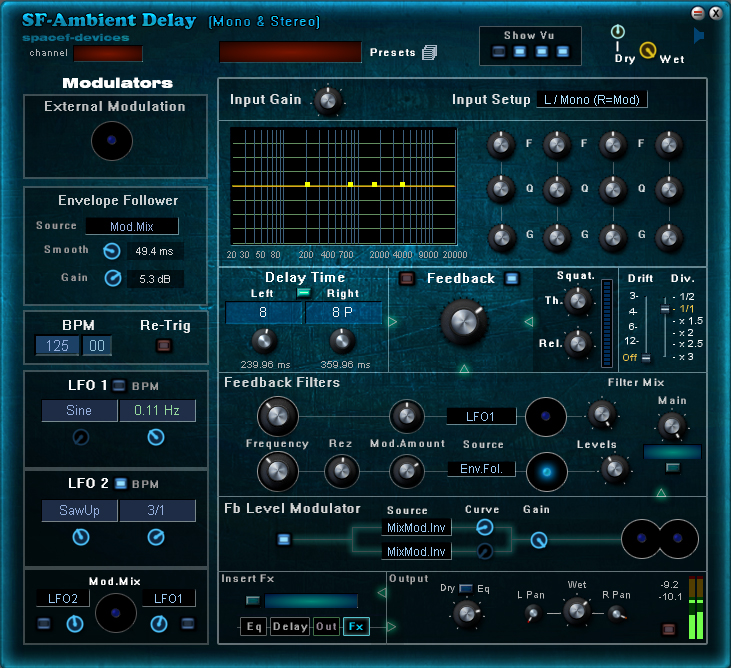The width and height of the screenshot is (731, 668).
Task: Open the Presets list icon
Action: point(429,53)
